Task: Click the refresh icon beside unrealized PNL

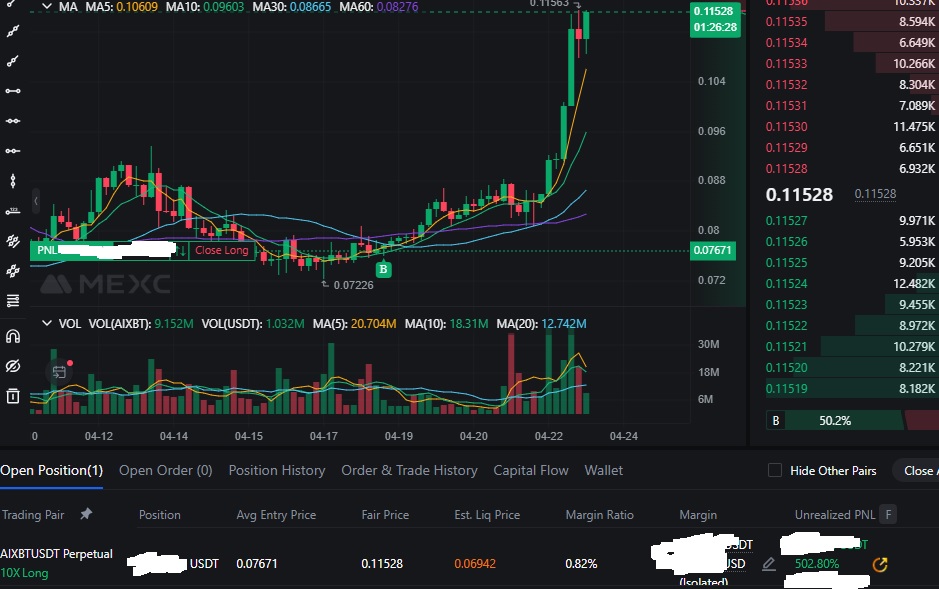Action: pyautogui.click(x=879, y=565)
